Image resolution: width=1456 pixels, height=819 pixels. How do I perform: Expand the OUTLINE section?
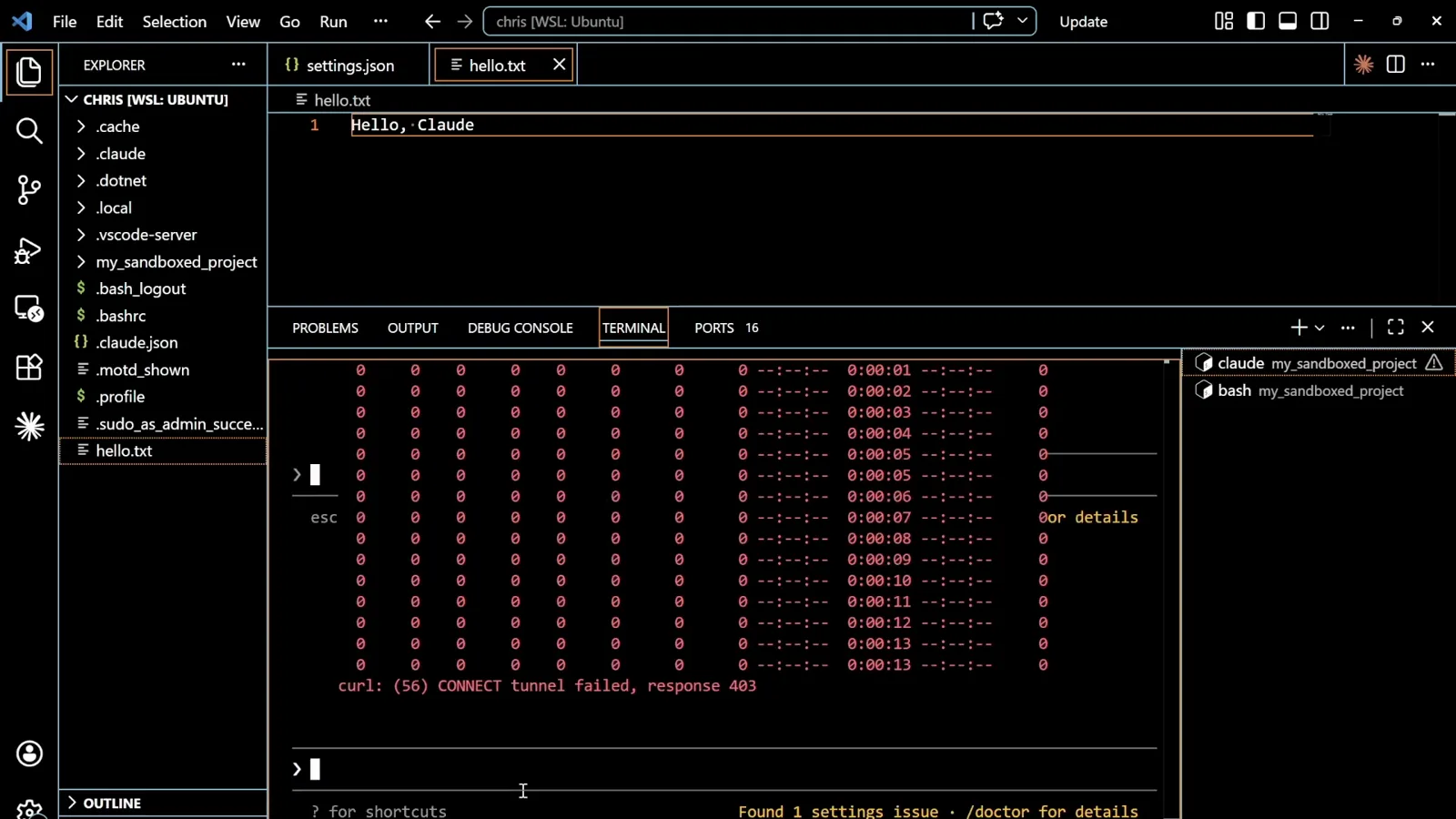(163, 804)
